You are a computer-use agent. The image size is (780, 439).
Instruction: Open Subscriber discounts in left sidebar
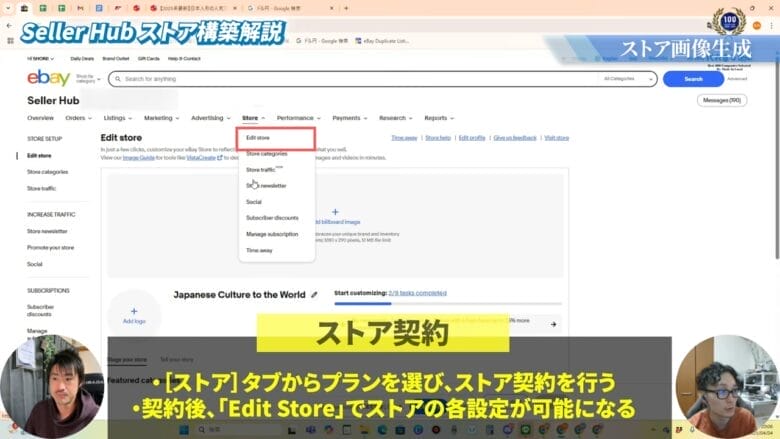[x=40, y=311]
